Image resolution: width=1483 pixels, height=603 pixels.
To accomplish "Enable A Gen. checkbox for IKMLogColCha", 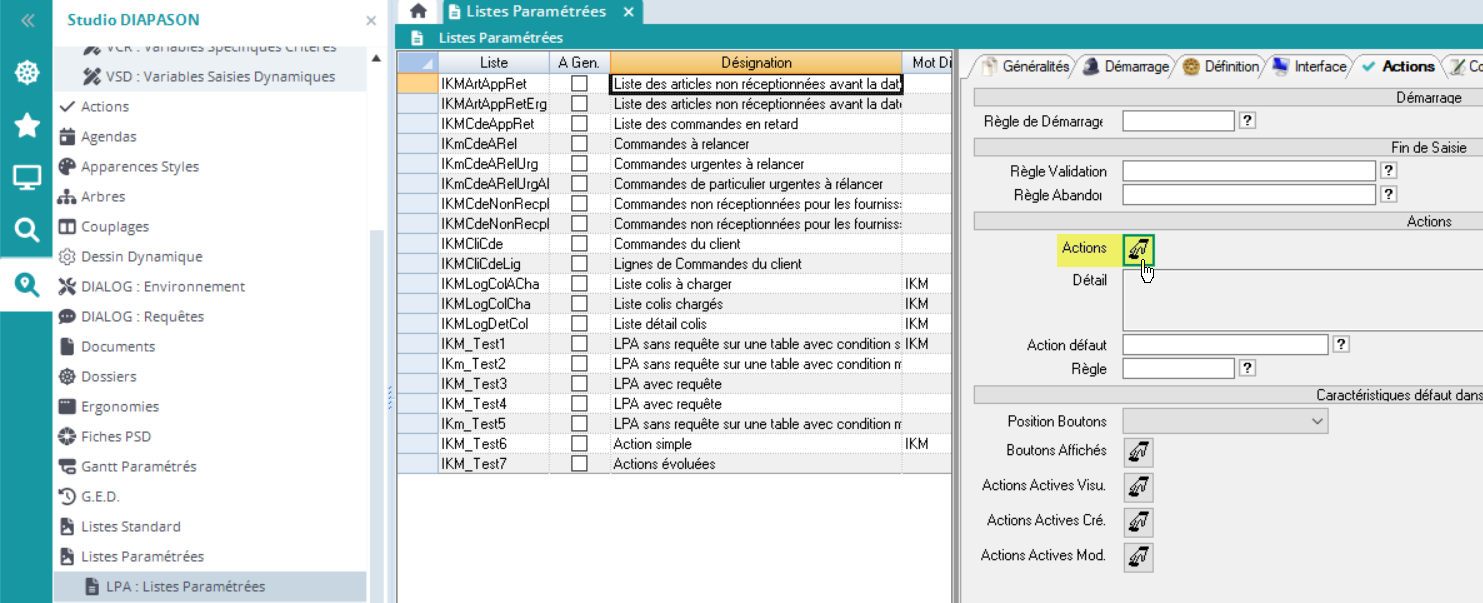I will pos(579,304).
